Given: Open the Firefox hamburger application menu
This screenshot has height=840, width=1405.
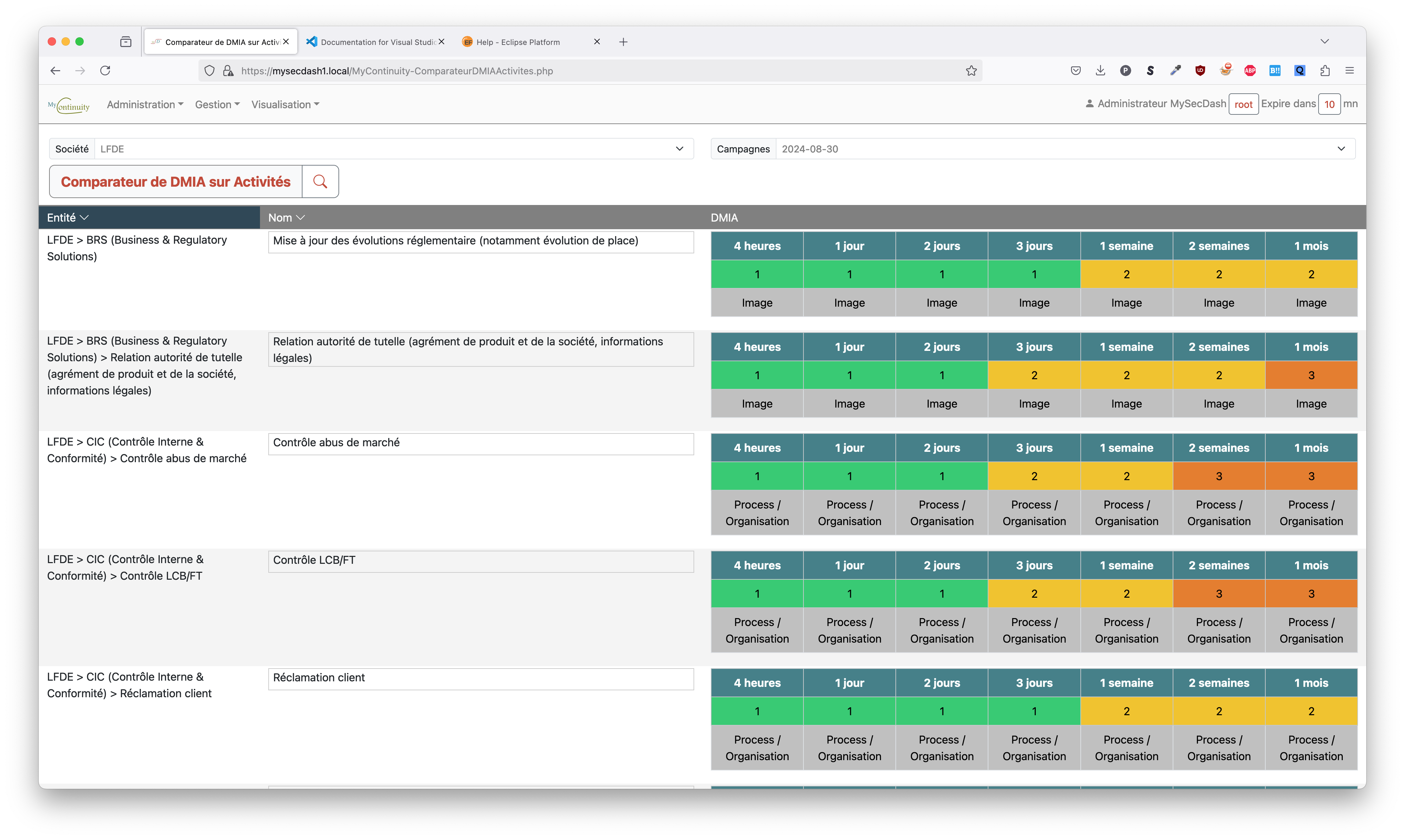Looking at the screenshot, I should [x=1350, y=71].
